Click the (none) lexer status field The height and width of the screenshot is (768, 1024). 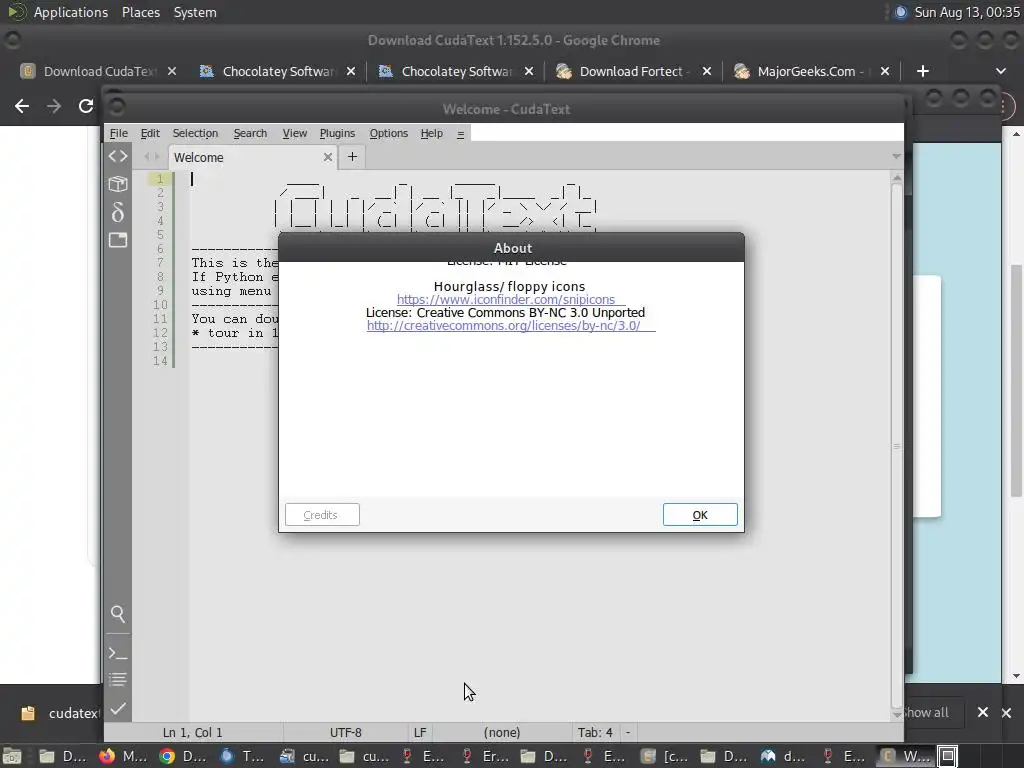pyautogui.click(x=502, y=733)
